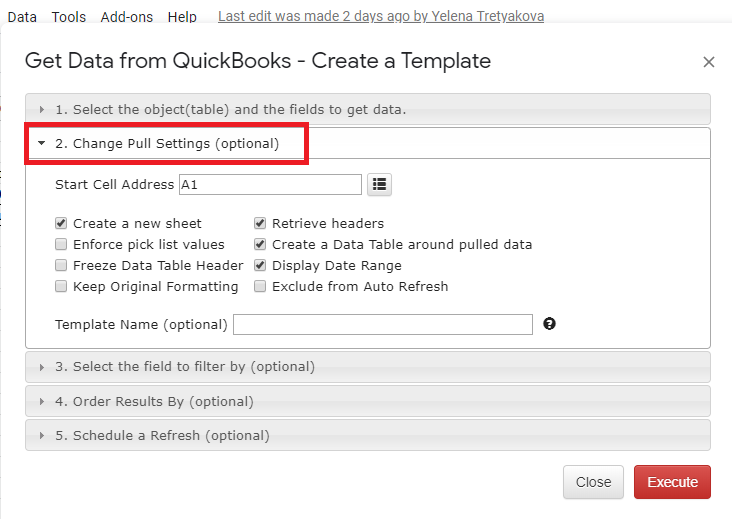Expand the Schedule a Refresh section
This screenshot has height=519, width=732.
[x=368, y=435]
